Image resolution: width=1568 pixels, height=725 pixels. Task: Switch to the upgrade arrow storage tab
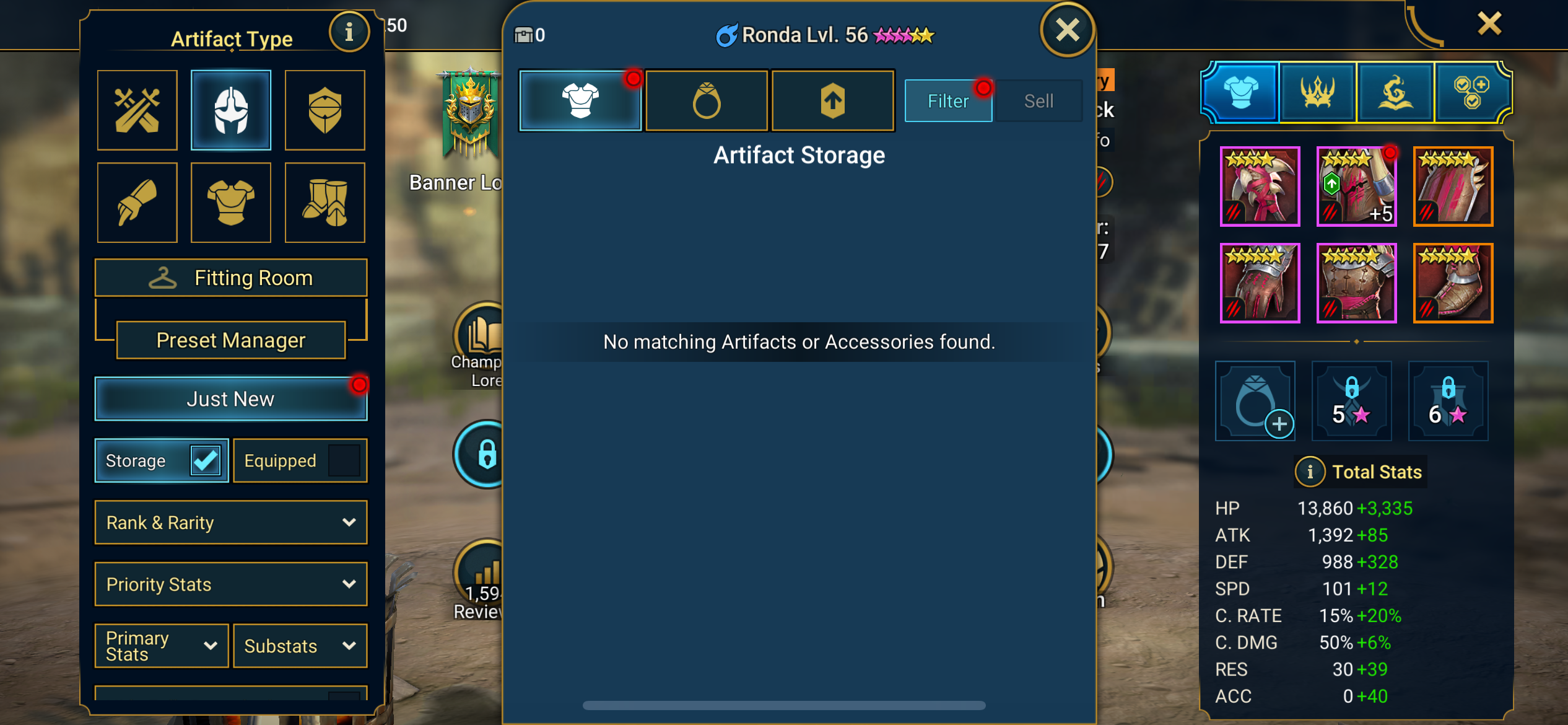pos(833,100)
